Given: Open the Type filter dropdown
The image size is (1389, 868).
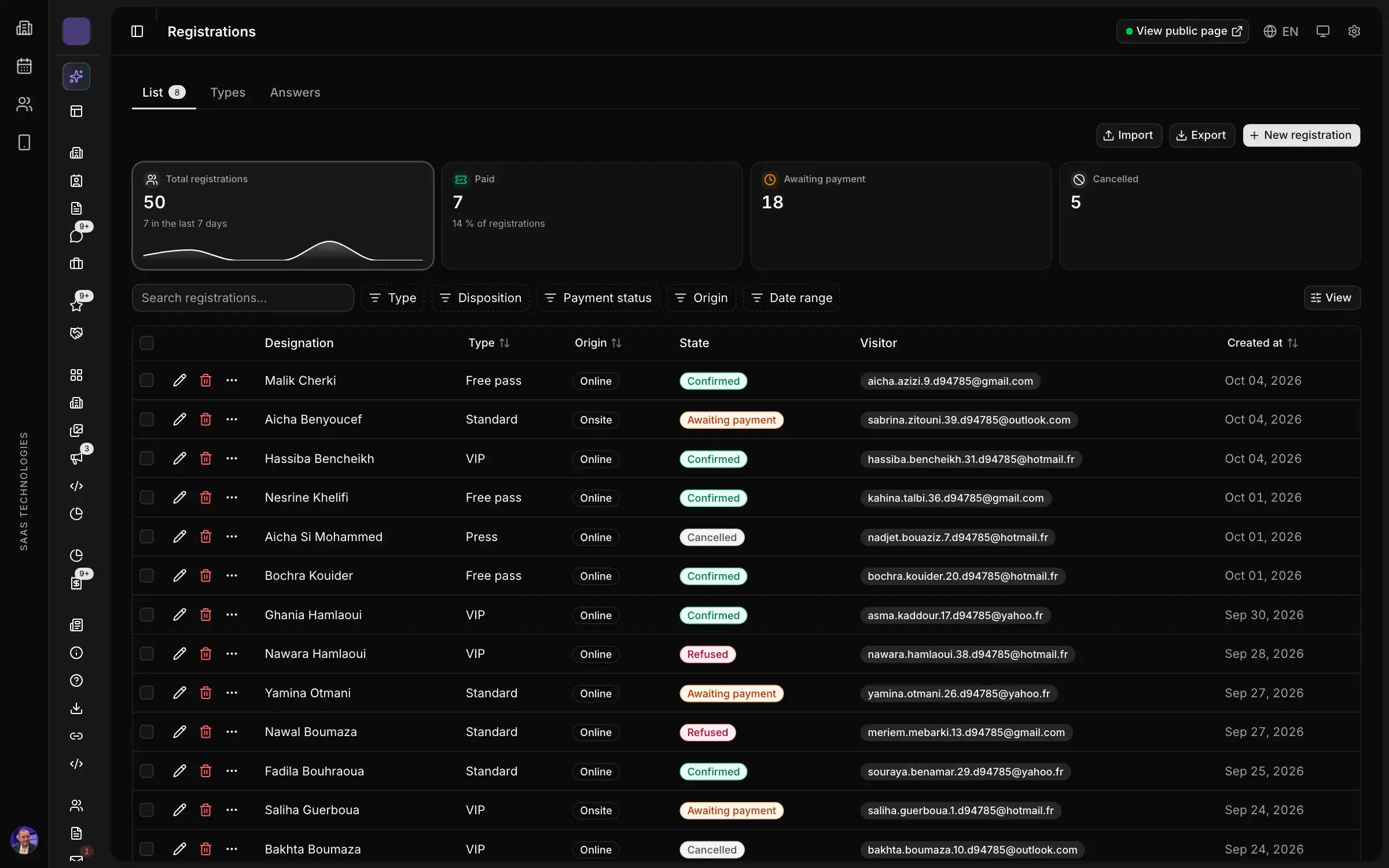Looking at the screenshot, I should pyautogui.click(x=393, y=298).
